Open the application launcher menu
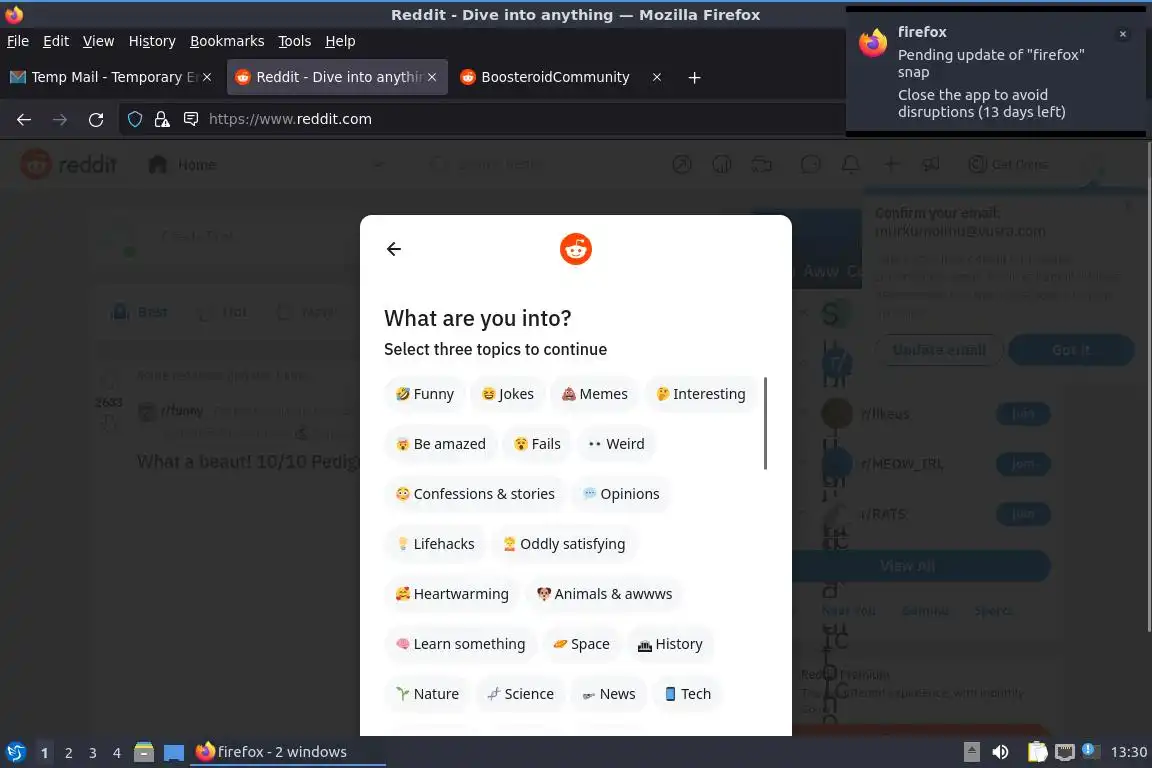Image resolution: width=1152 pixels, height=768 pixels. [15, 752]
